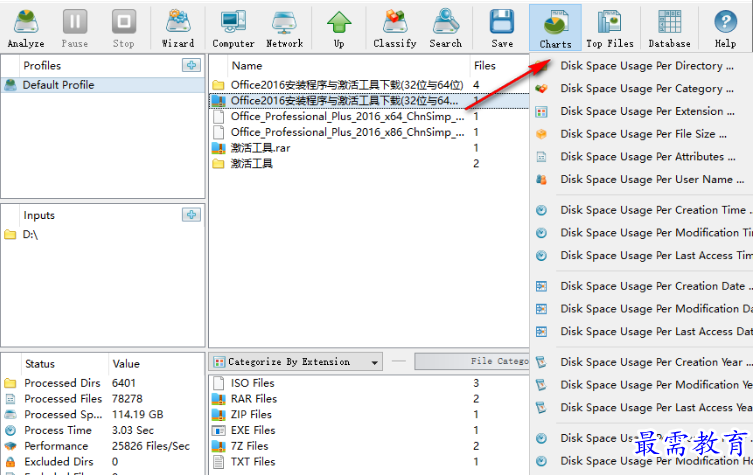756x475 pixels.
Task: Open the Database tool
Action: (669, 28)
